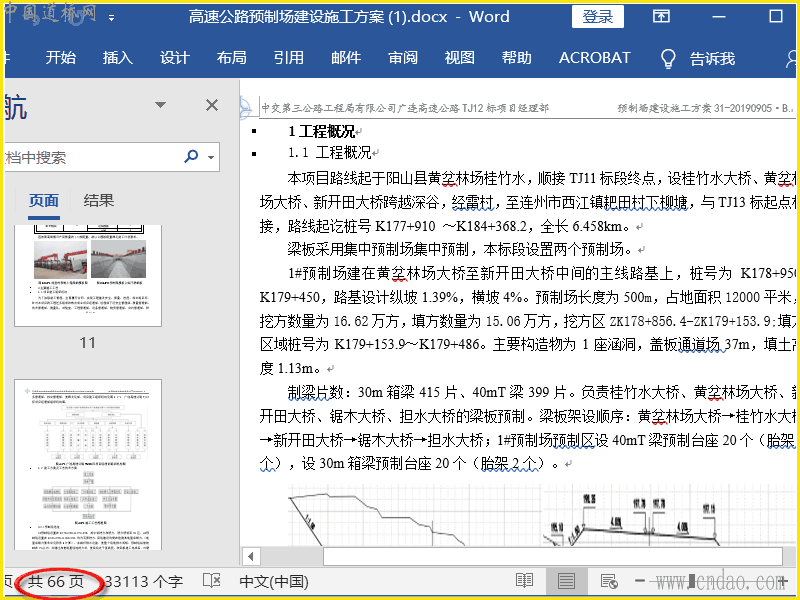Viewport: 800px width, 600px height.
Task: Click the 在文档中搜索 search box
Action: 90,157
